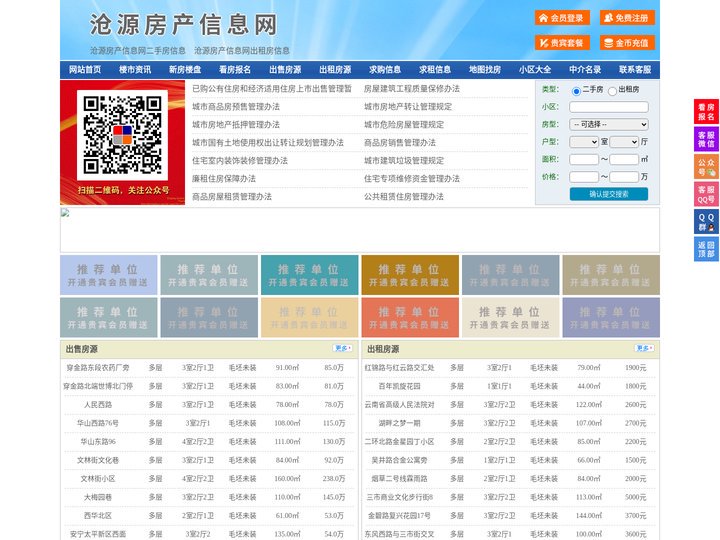Click the golden brown 推荐单位 tile
Image resolution: width=720 pixels, height=540 pixels.
(x=410, y=275)
